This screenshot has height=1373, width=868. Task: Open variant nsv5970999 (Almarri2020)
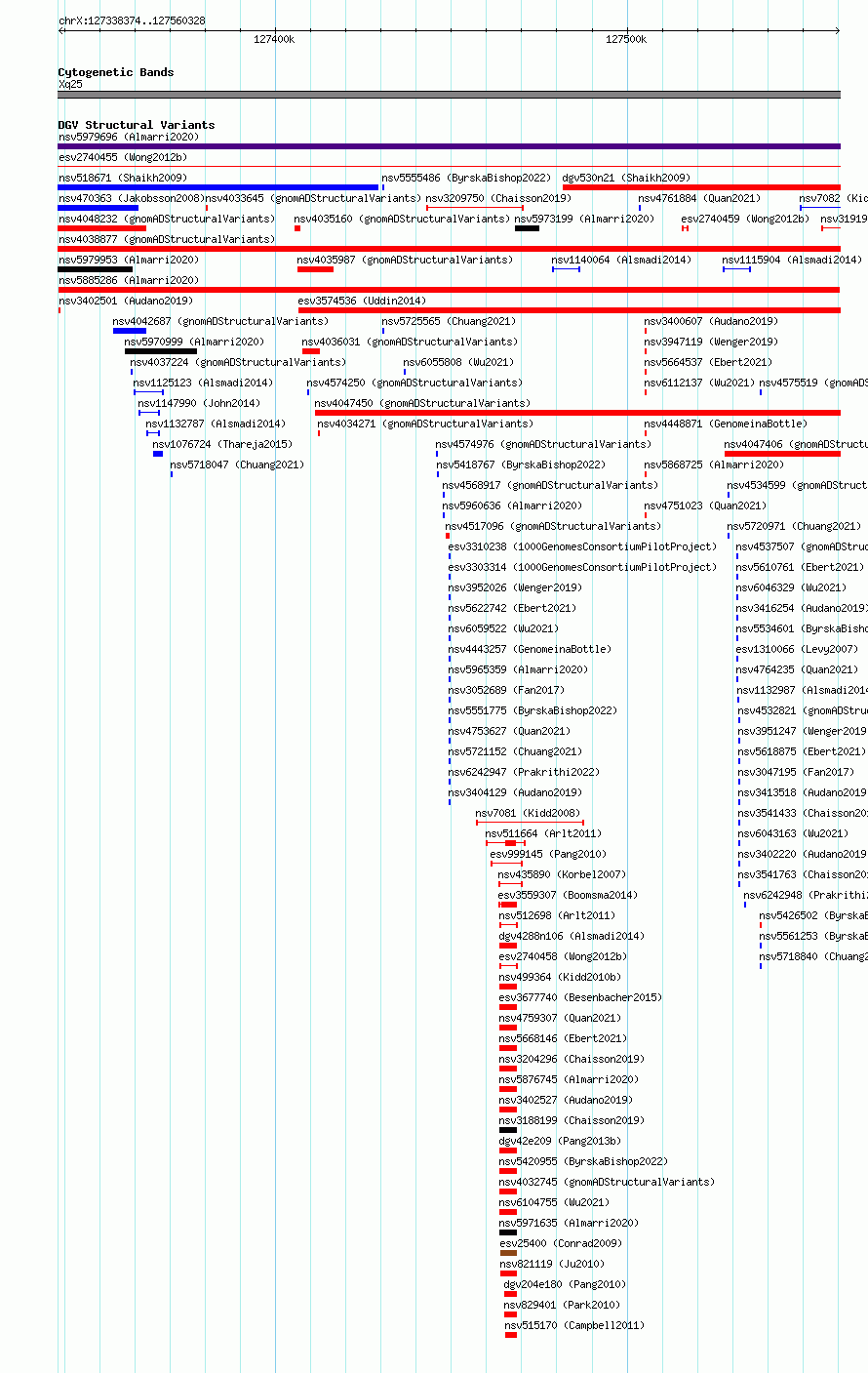pos(194,342)
